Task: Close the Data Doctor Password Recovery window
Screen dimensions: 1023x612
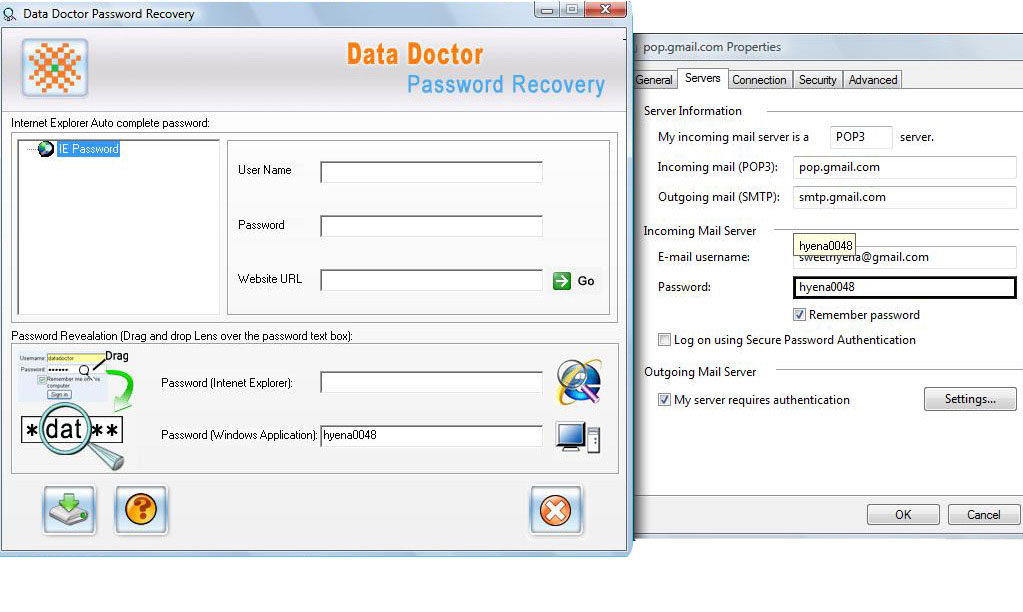Action: tap(605, 9)
